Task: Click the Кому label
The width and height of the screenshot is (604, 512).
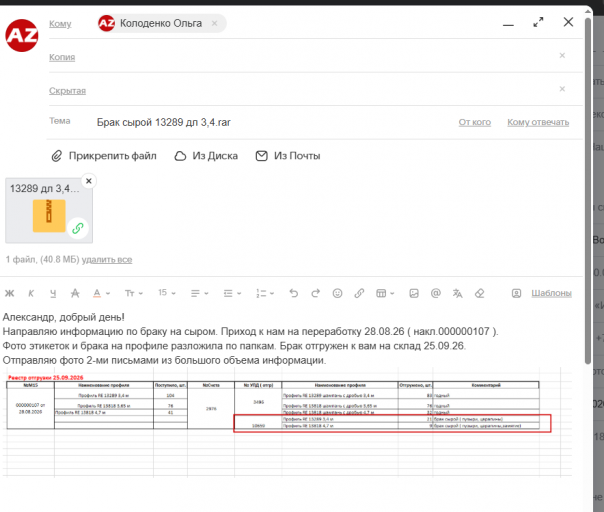Action: pos(60,24)
